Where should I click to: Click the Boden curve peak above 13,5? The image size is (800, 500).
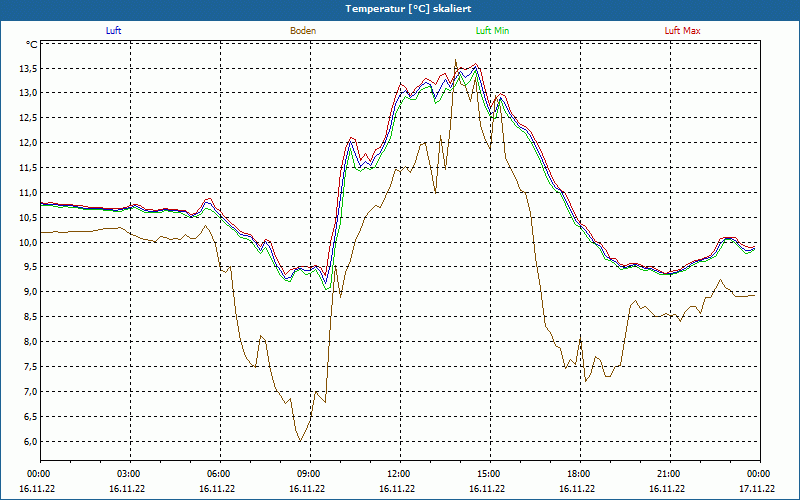coord(455,60)
